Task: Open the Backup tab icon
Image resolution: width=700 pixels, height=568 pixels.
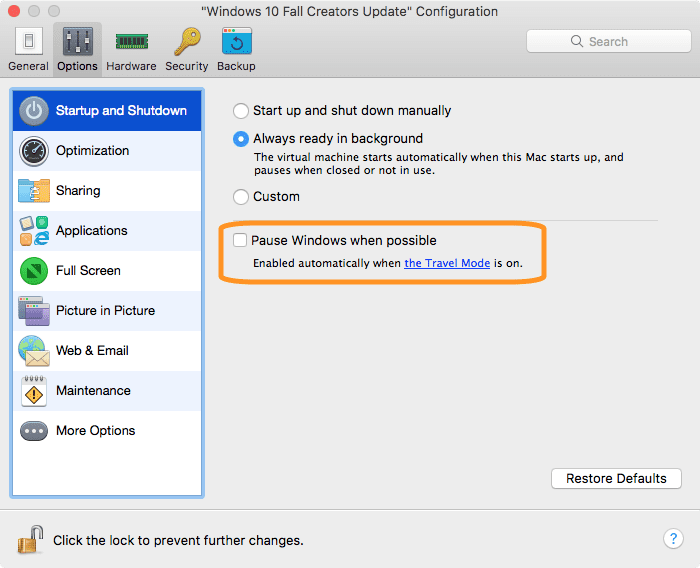Action: [237, 42]
